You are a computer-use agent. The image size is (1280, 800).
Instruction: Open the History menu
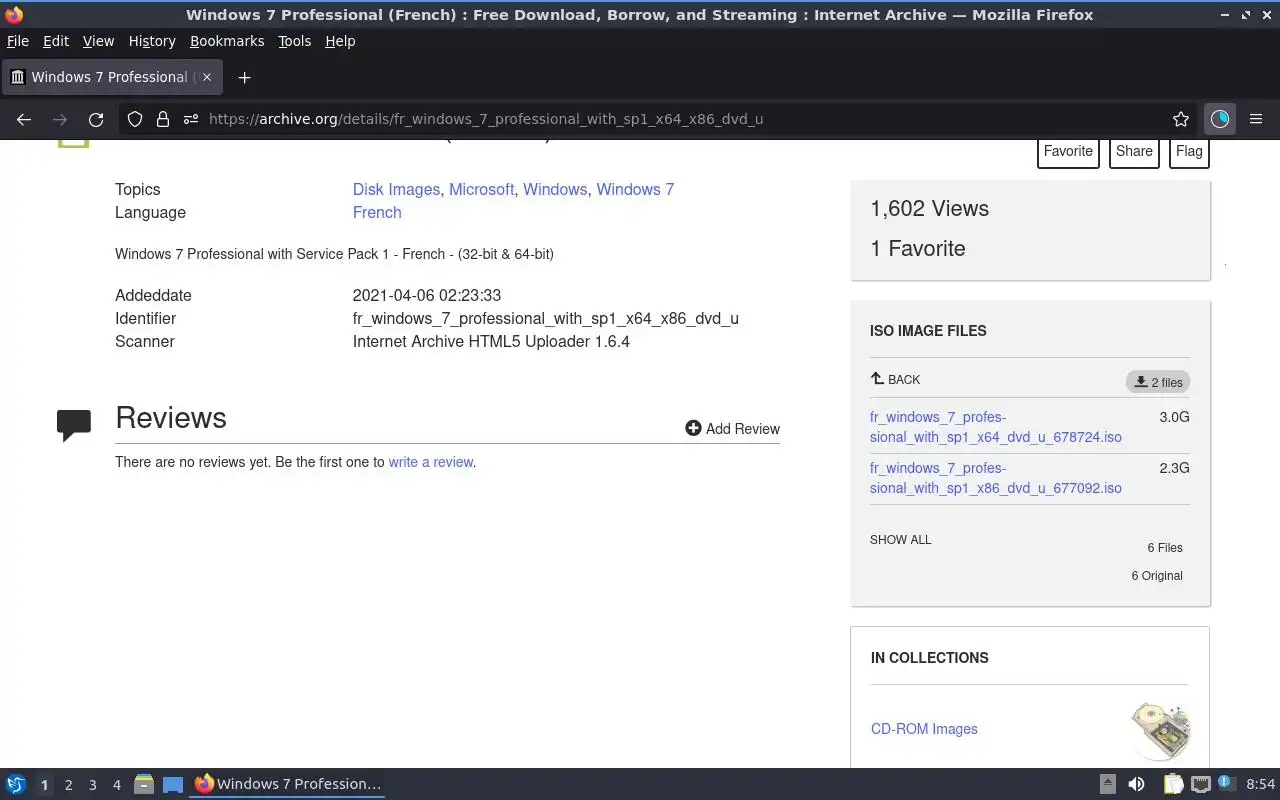click(x=152, y=41)
